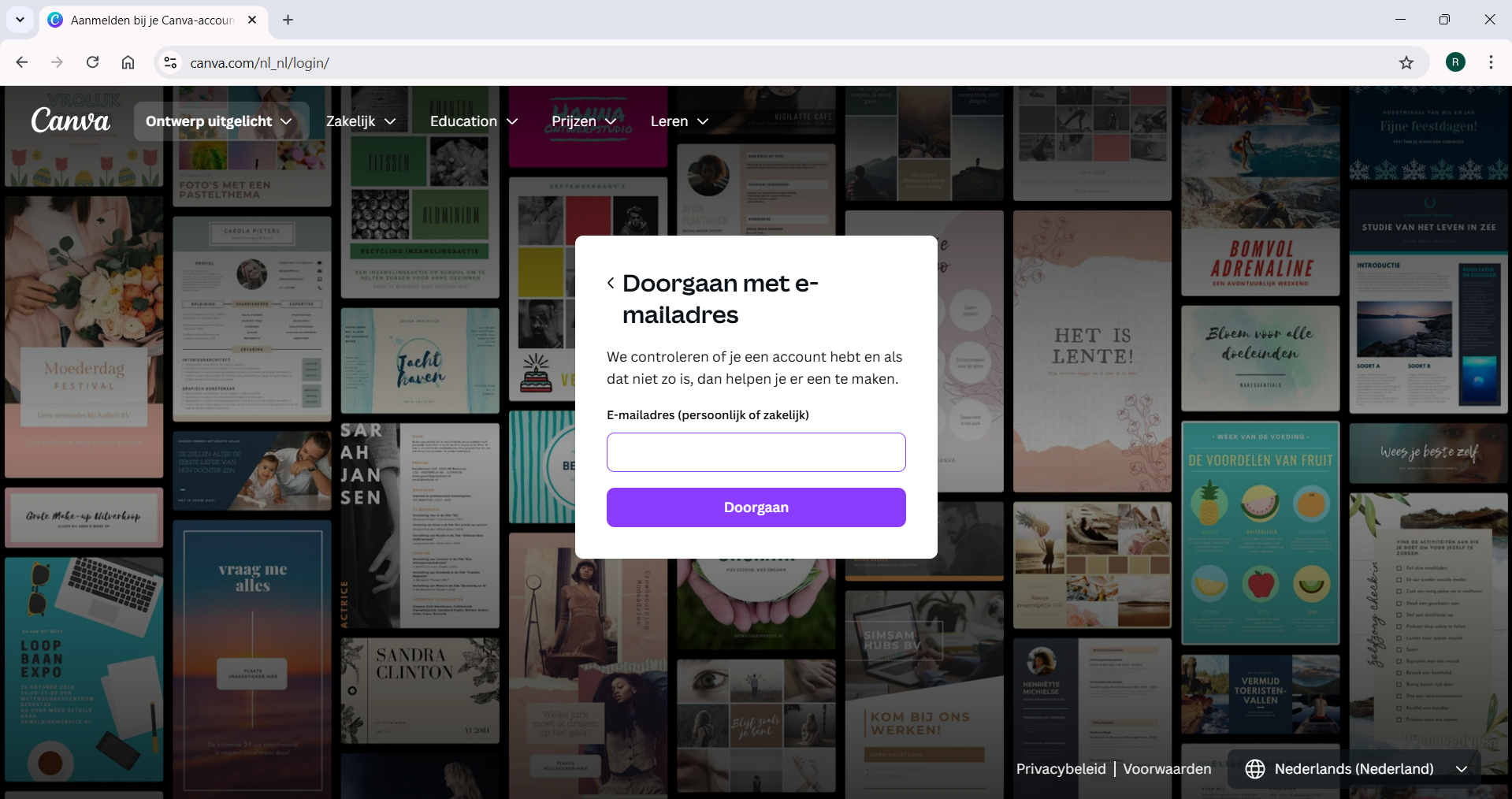The width and height of the screenshot is (1512, 799).
Task: Bookmark this page with the star icon
Action: [1406, 63]
